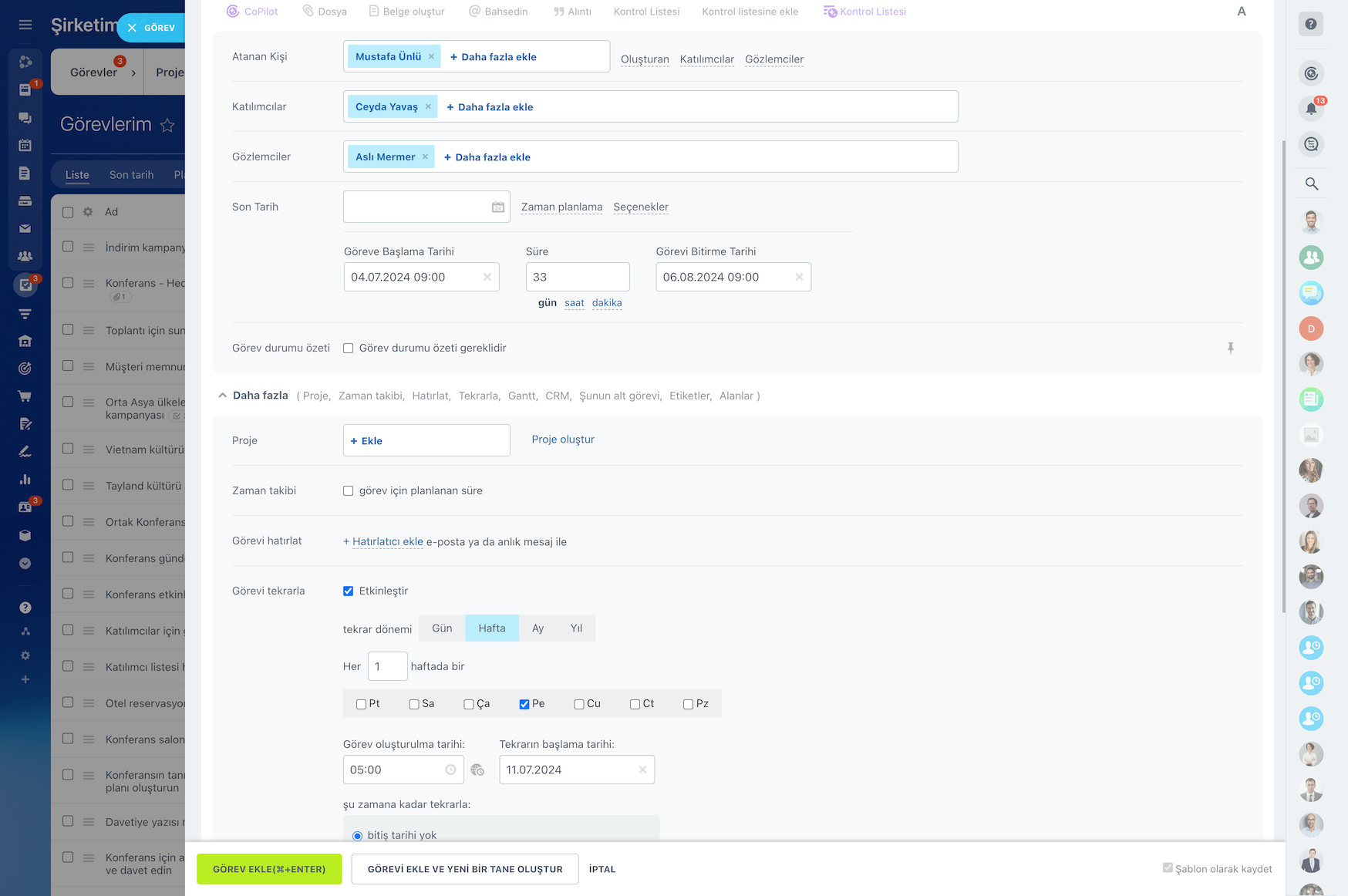Select the Ay repeat period tab
The height and width of the screenshot is (896, 1348).
(x=538, y=628)
